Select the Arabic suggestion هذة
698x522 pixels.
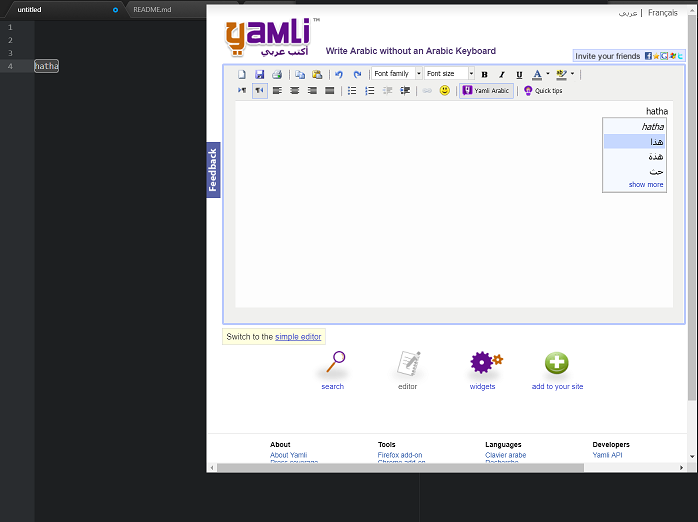(634, 156)
